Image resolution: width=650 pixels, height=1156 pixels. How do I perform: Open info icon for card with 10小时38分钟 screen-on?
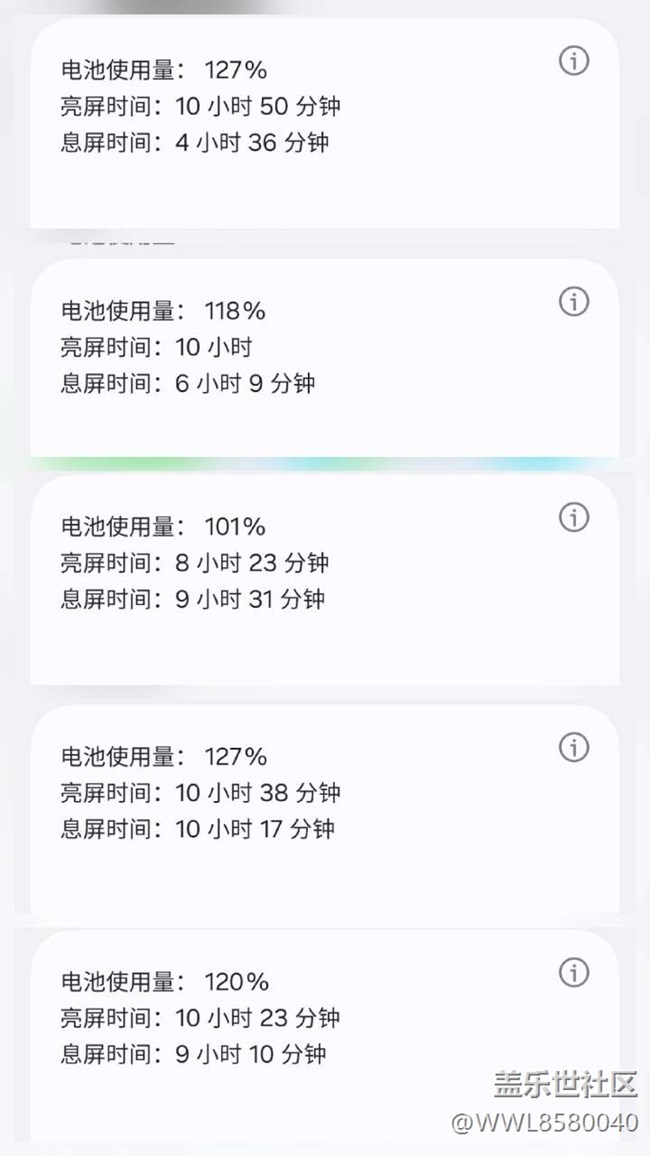point(573,747)
